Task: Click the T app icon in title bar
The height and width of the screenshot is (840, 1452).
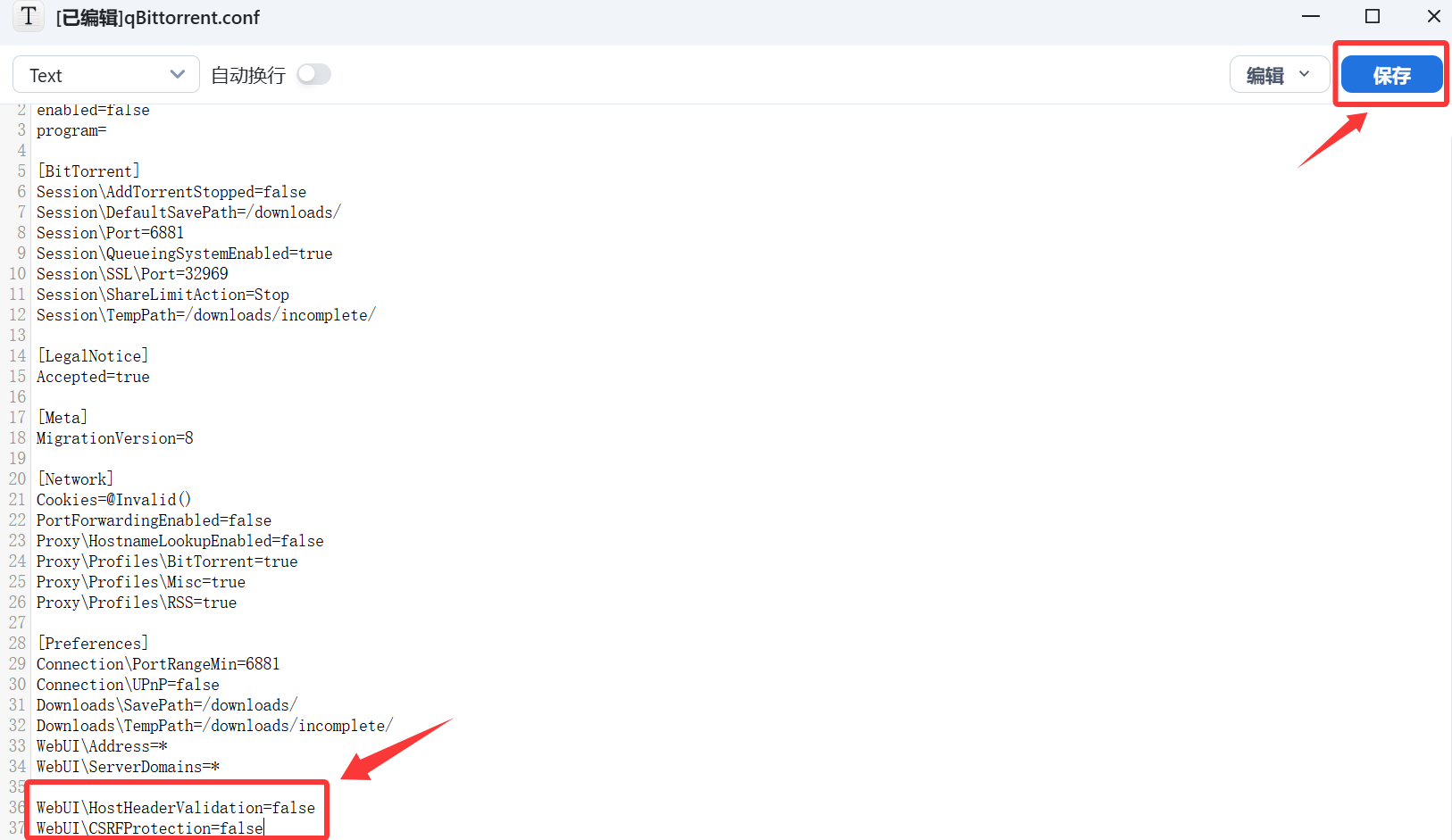Action: (x=29, y=16)
